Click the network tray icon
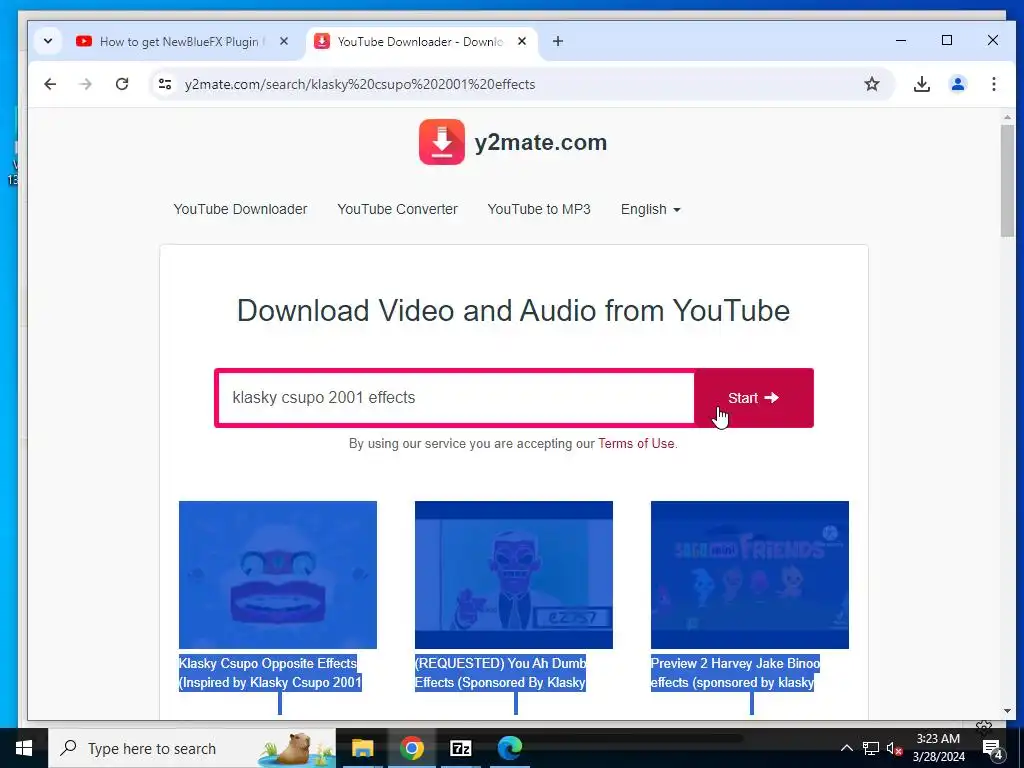 (871, 748)
